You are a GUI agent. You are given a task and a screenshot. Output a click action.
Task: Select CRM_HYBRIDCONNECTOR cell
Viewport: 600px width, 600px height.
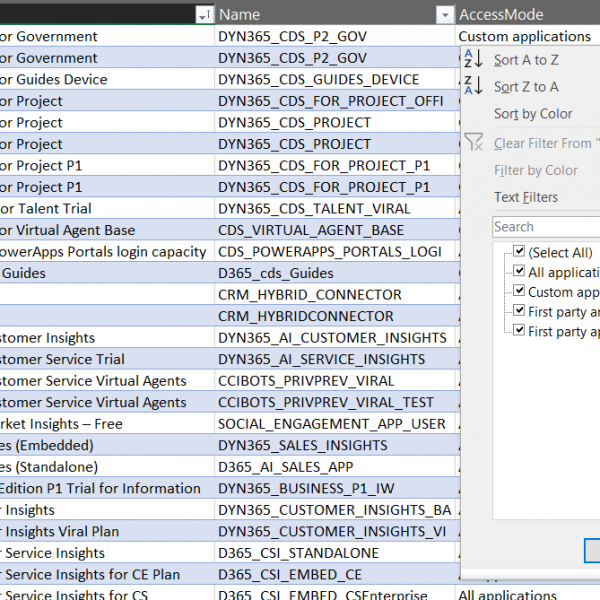pos(335,316)
